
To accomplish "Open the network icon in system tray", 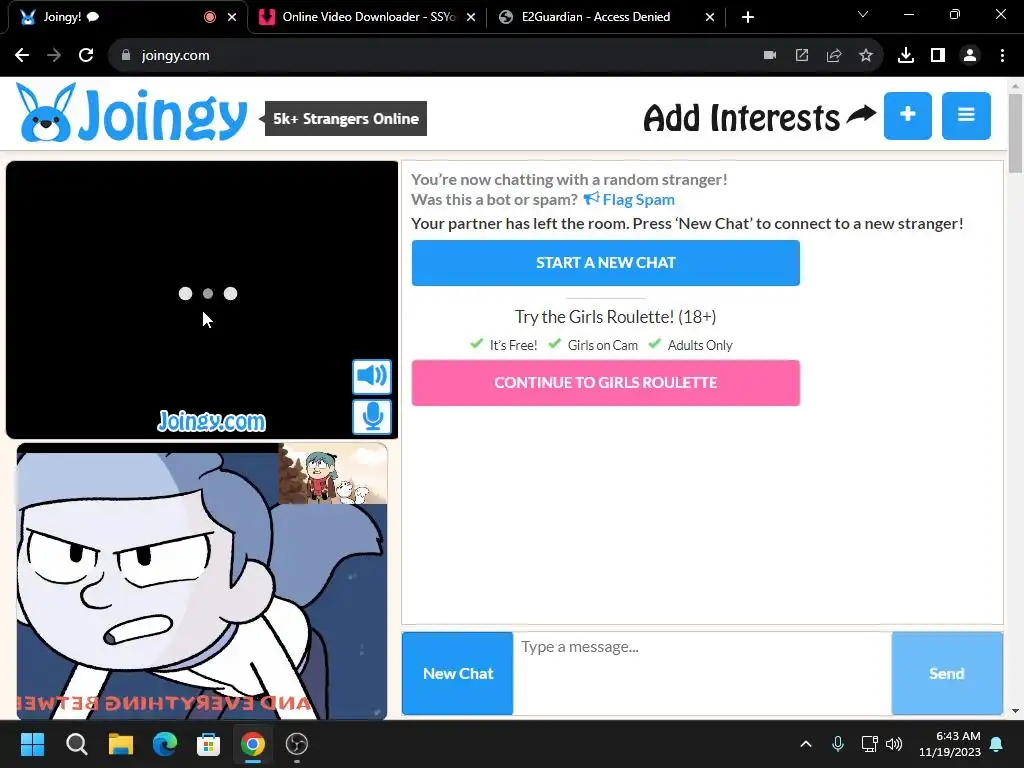I will [x=869, y=744].
